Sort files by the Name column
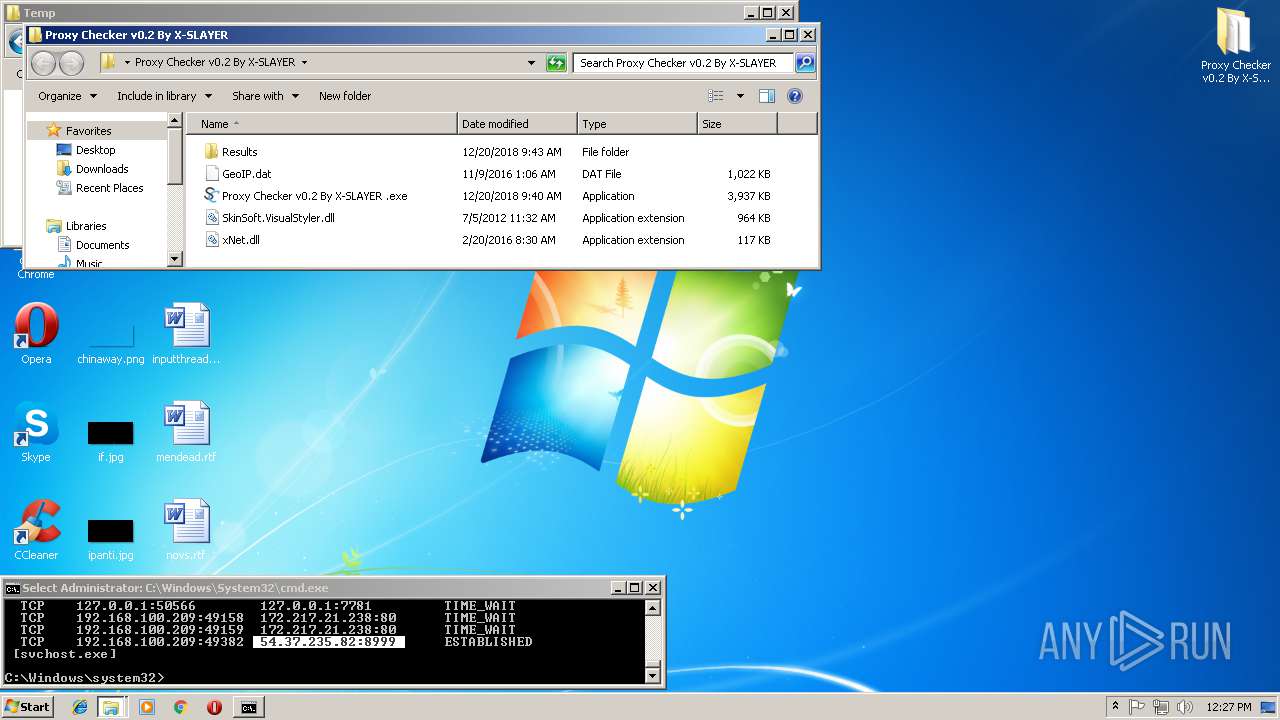 click(x=321, y=124)
